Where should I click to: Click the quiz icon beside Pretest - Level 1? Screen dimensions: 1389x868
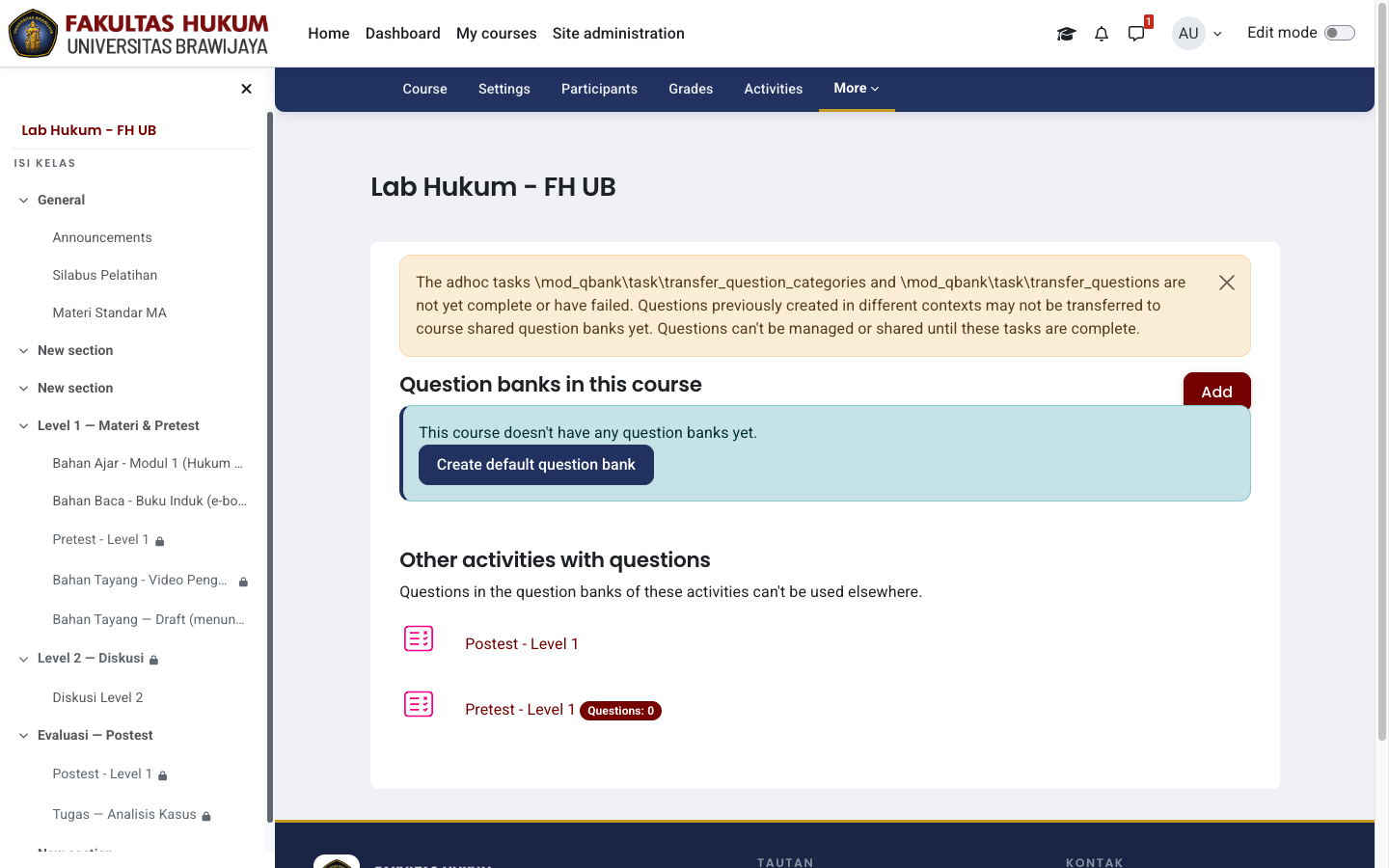(x=419, y=705)
